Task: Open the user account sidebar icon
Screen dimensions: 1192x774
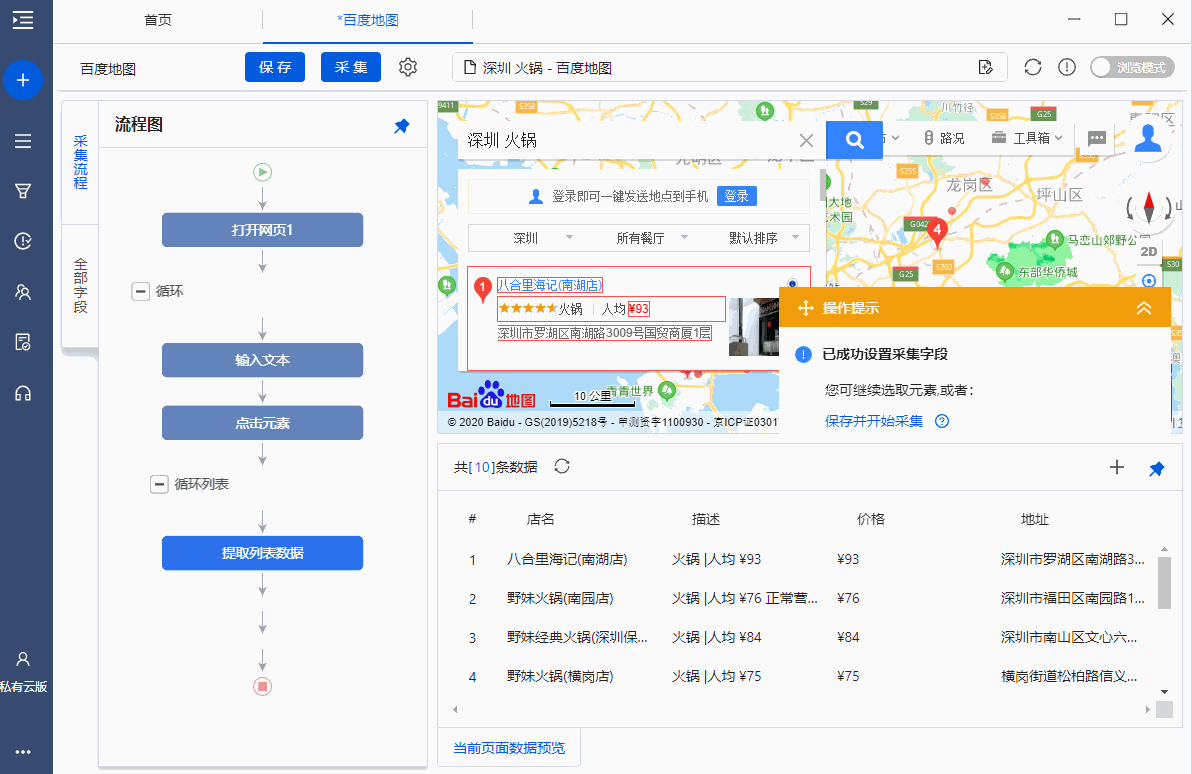Action: click(x=23, y=659)
